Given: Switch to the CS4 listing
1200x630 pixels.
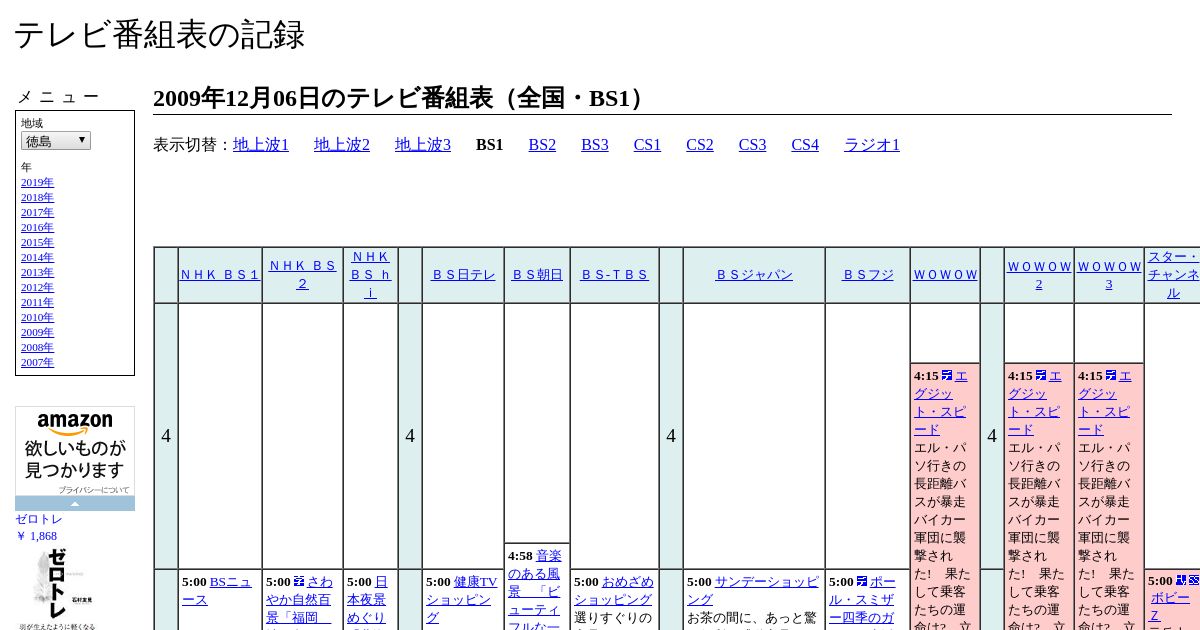Looking at the screenshot, I should point(805,145).
